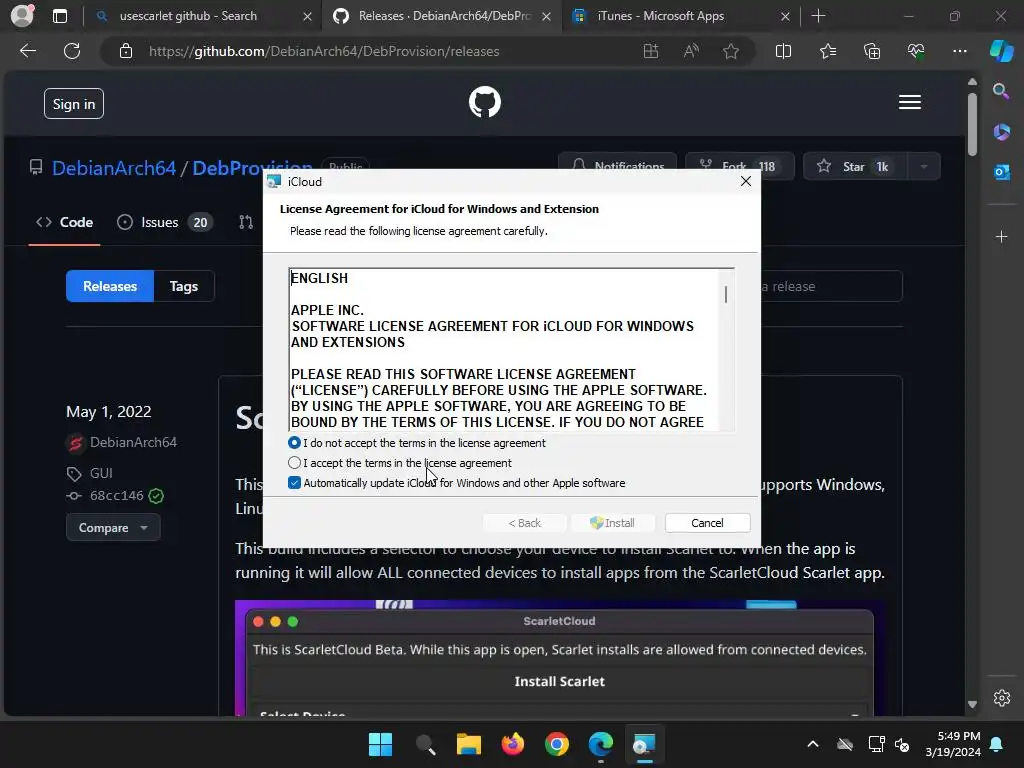Image resolution: width=1024 pixels, height=768 pixels.
Task: Toggle Edge split screen
Action: pyautogui.click(x=783, y=51)
